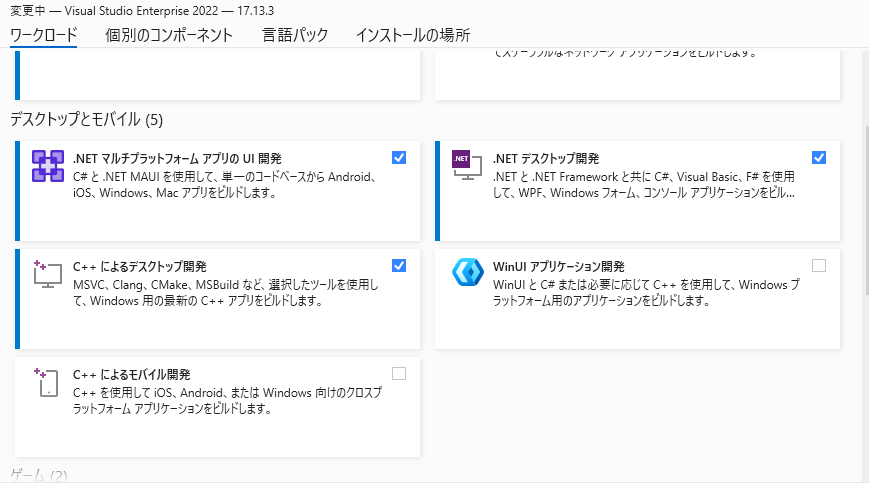Click the .NET MAUI workload description text

coord(225,185)
